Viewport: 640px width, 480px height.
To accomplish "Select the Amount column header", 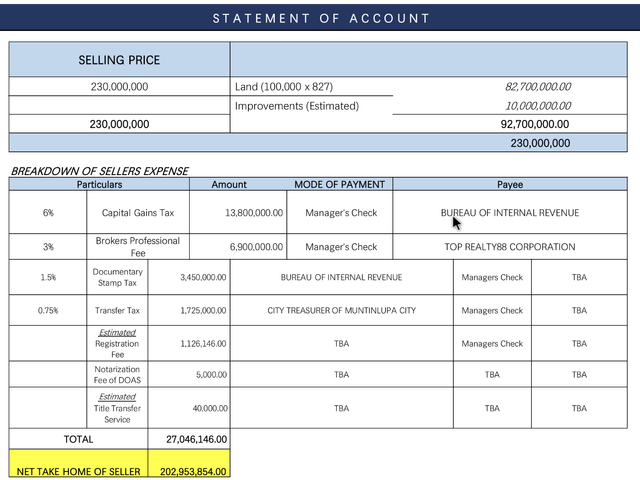I will (229, 184).
